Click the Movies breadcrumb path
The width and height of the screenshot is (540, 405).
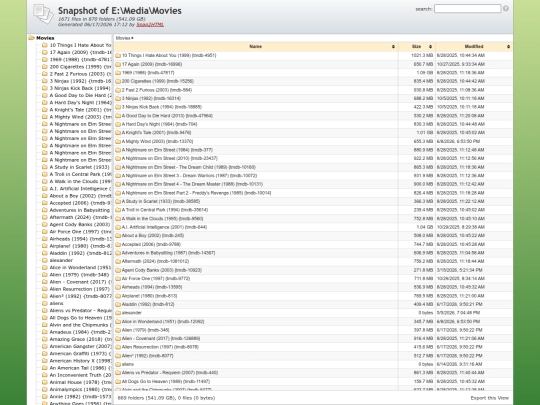tap(124, 38)
